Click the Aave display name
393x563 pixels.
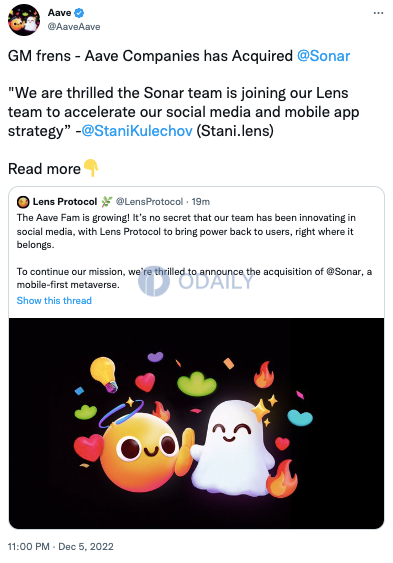(60, 13)
